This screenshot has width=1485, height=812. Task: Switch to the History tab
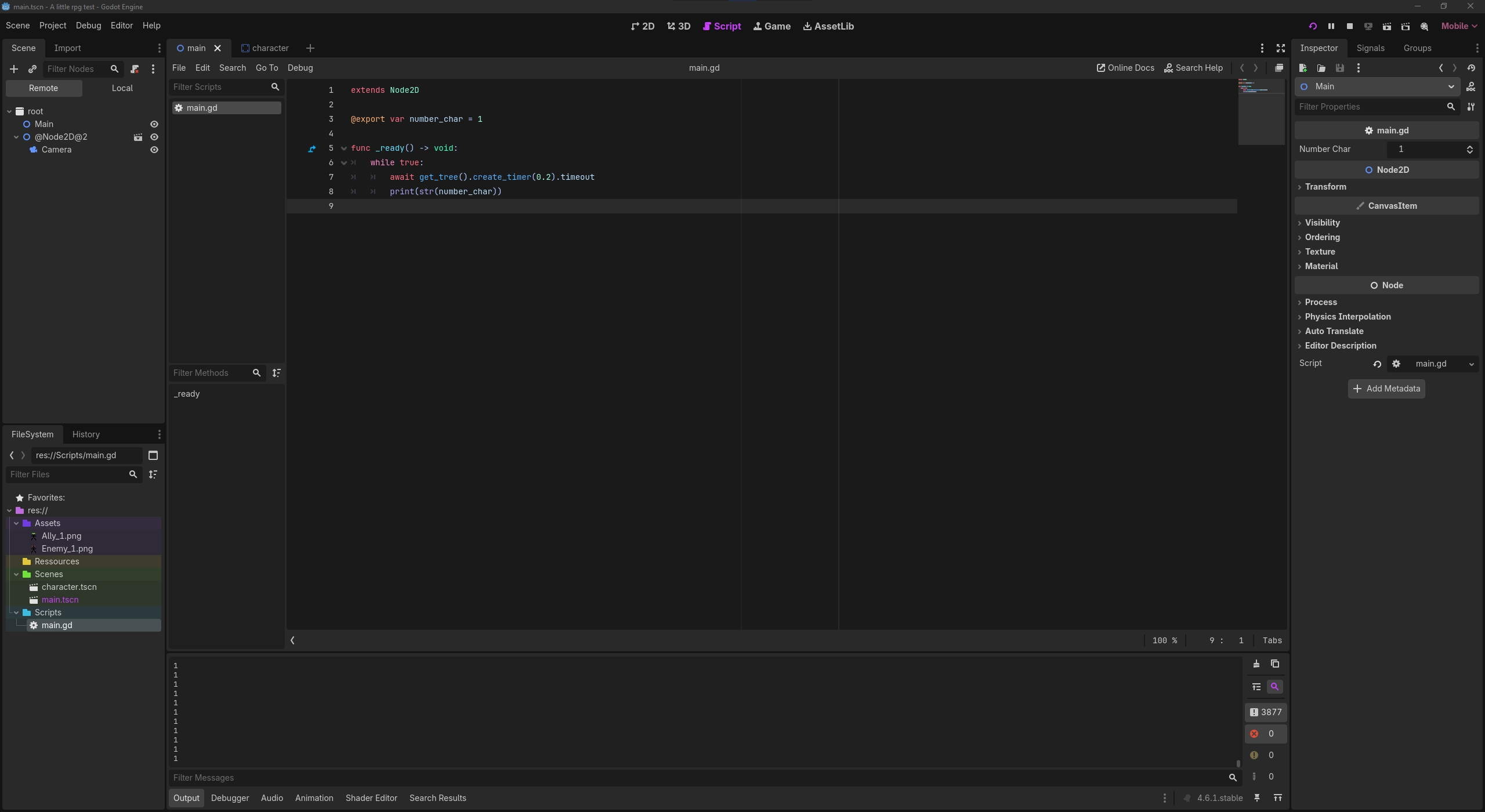(x=86, y=434)
